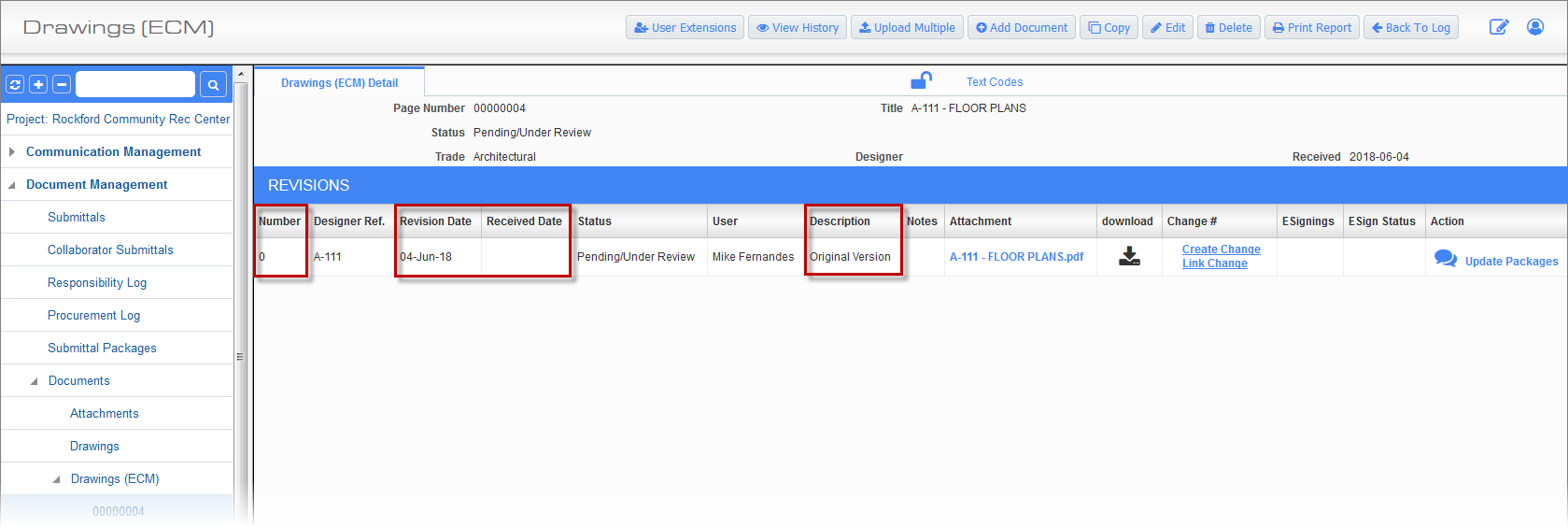Click the ESignings column header
This screenshot has height=527, width=1568.
pyautogui.click(x=1307, y=221)
